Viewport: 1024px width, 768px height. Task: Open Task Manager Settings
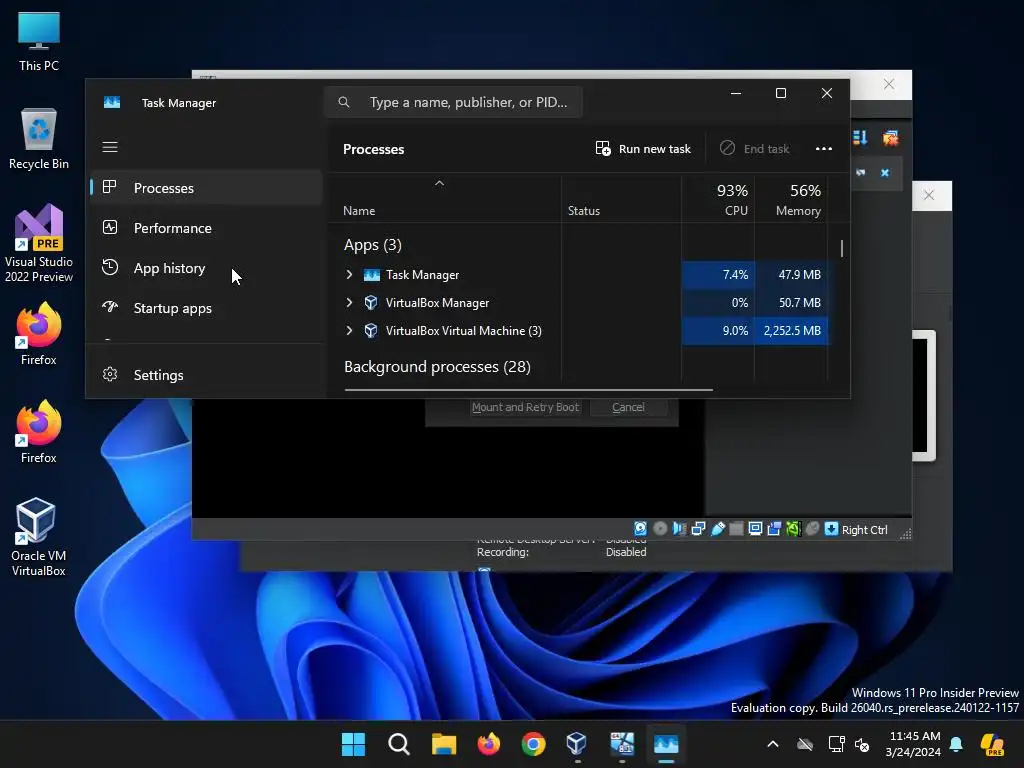[x=206, y=375]
